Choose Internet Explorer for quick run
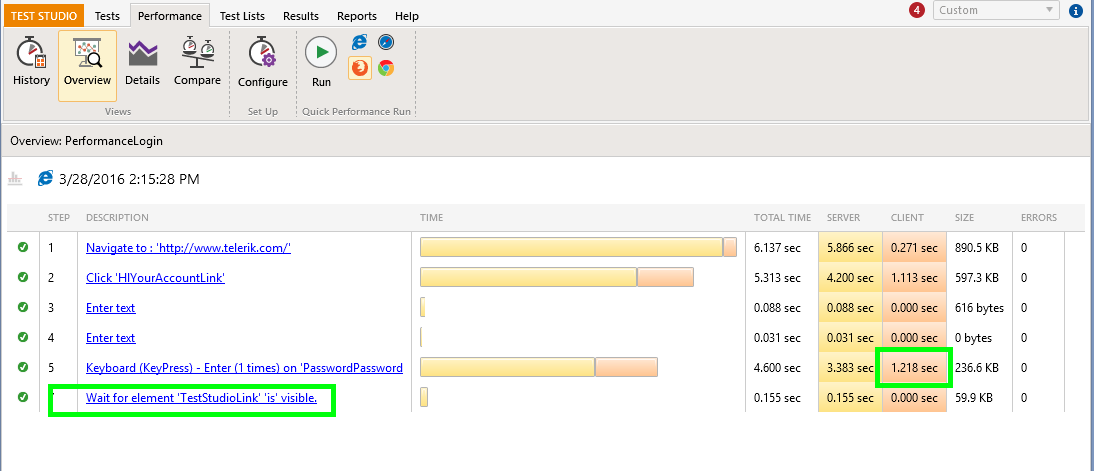This screenshot has height=471, width=1094. click(359, 42)
